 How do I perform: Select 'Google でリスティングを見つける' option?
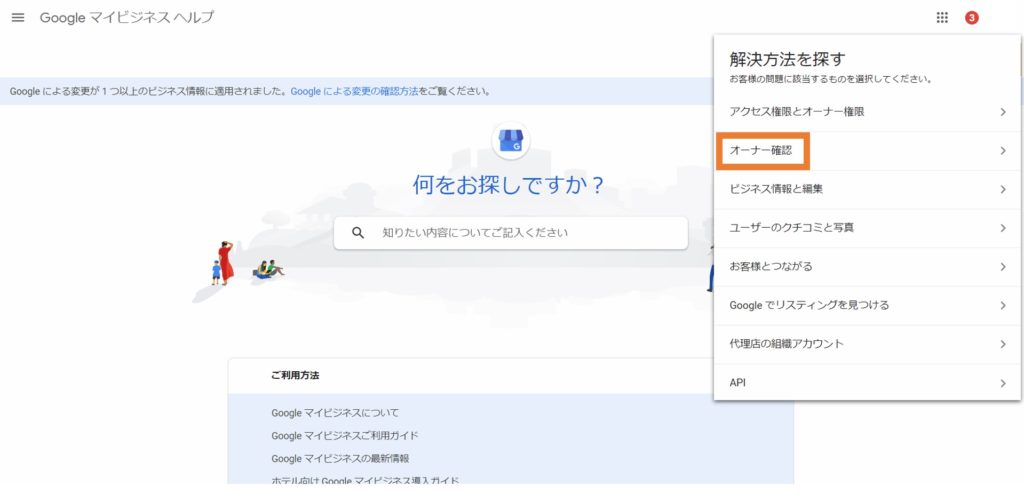[867, 306]
